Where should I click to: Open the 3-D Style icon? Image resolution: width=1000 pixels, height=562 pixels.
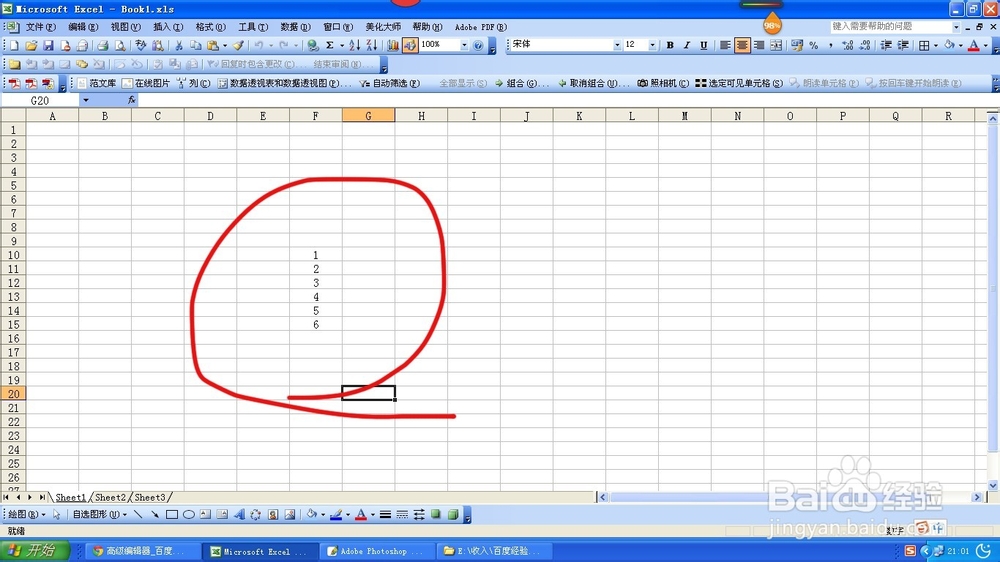click(x=453, y=515)
